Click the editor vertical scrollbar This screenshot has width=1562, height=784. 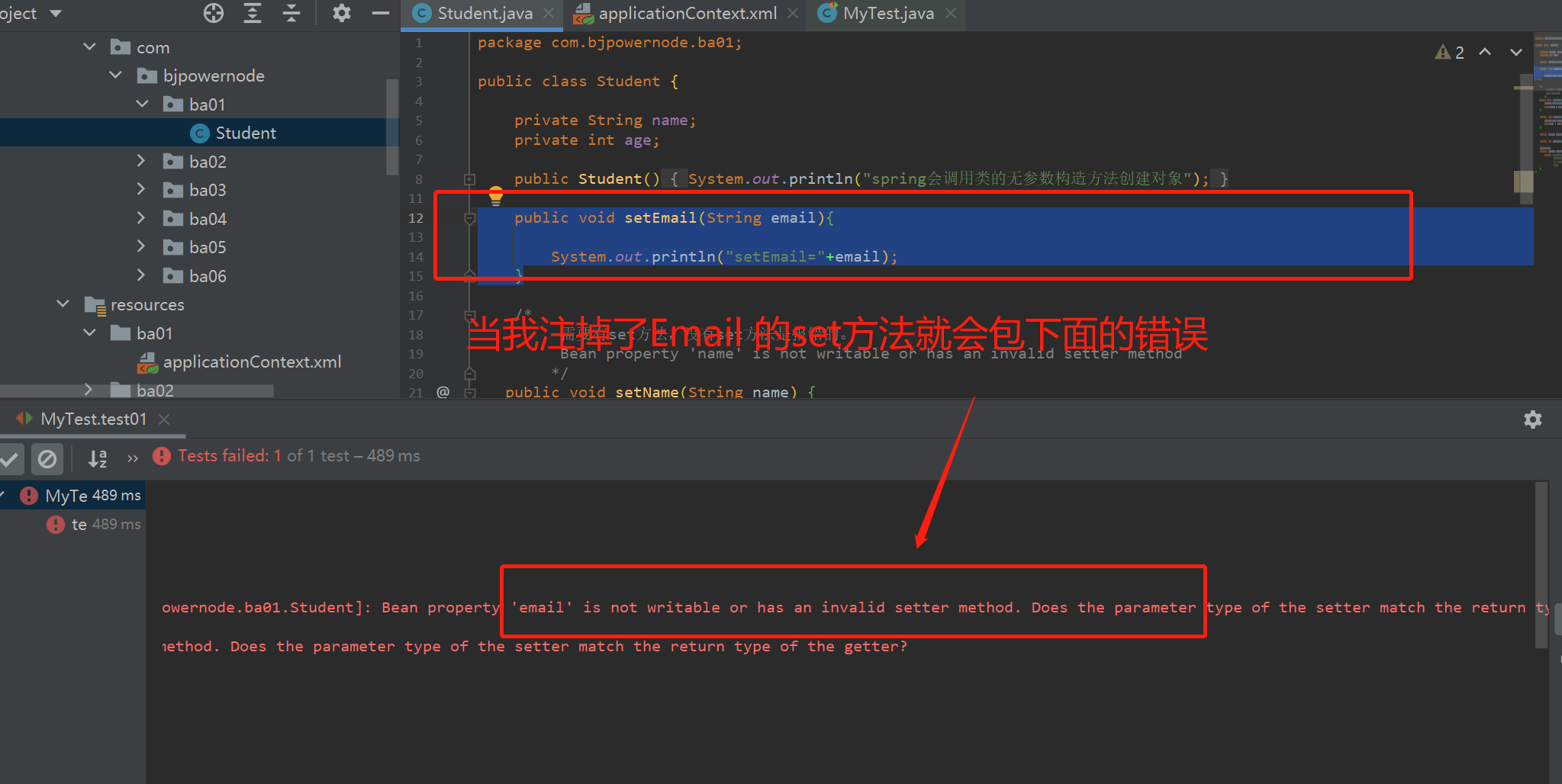pyautogui.click(x=1526, y=137)
